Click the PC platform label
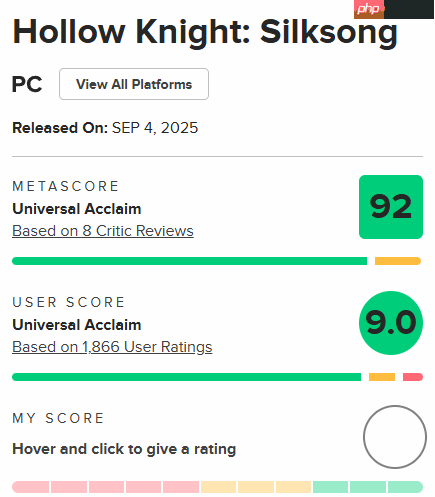This screenshot has height=497, width=435. (x=27, y=84)
